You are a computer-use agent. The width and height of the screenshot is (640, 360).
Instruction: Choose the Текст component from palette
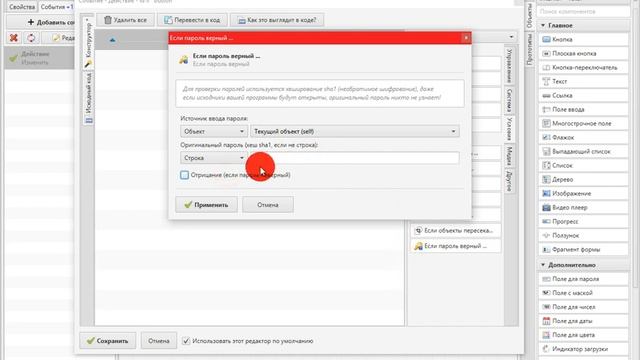click(x=583, y=81)
